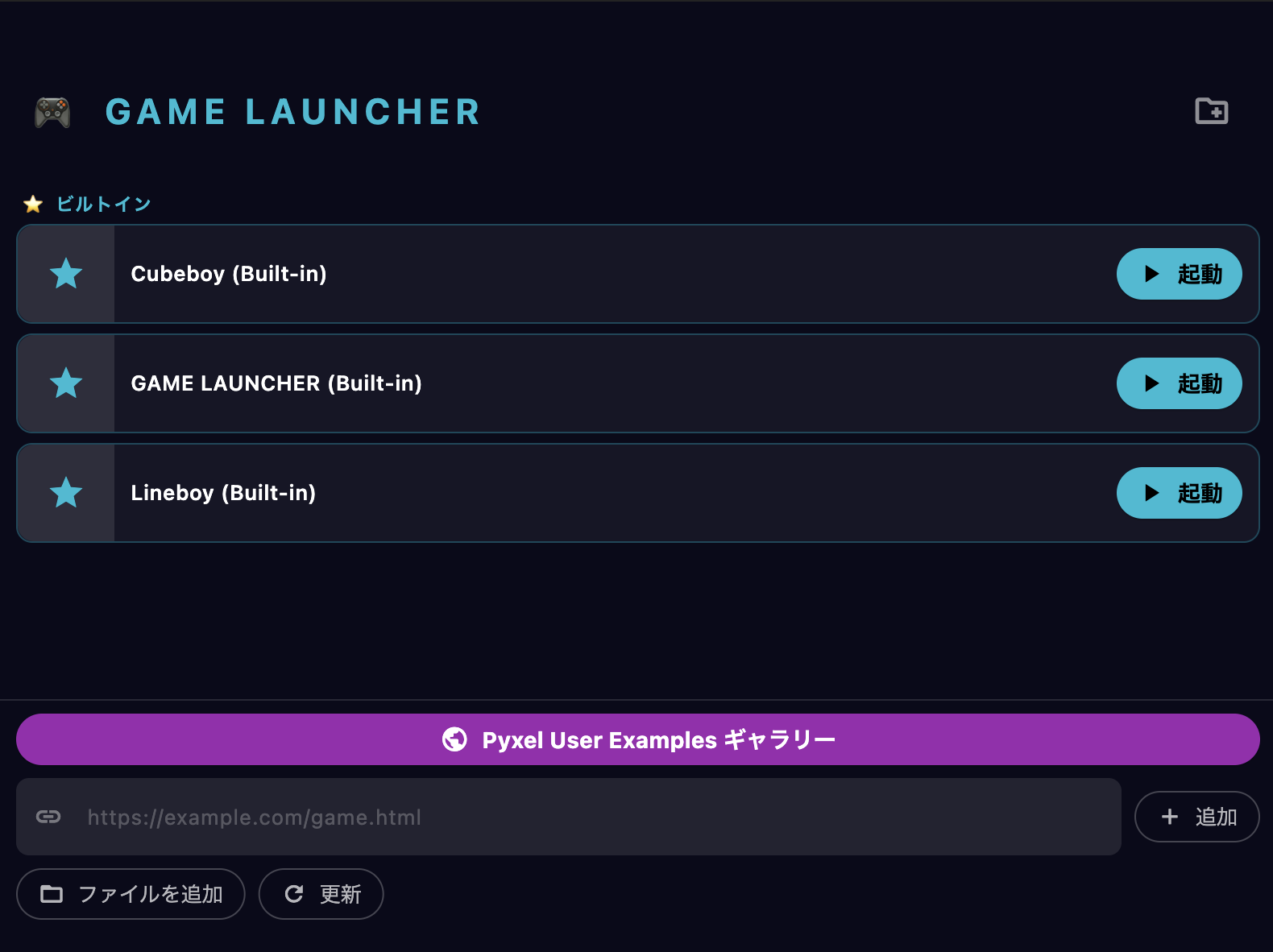Screen dimensions: 1273x952
Task: Select the Cubeboy (Built-in) title text
Action: pos(229,274)
